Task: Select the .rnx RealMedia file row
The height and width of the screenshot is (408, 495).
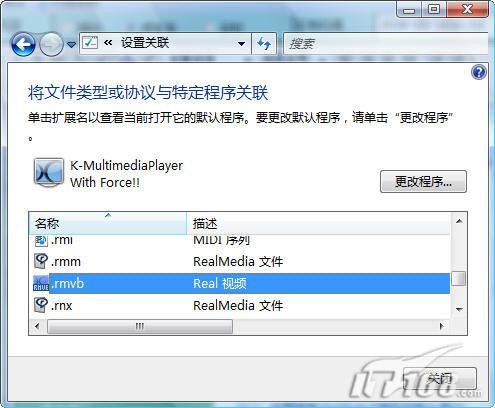Action: pos(239,305)
